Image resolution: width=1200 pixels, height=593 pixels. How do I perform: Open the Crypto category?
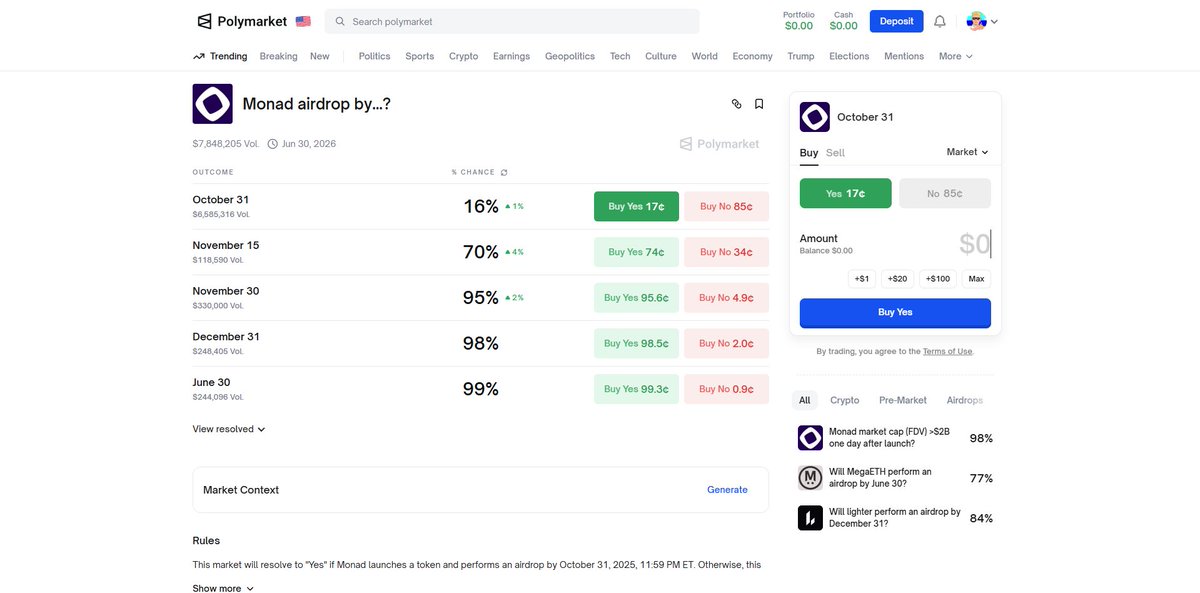click(x=463, y=56)
